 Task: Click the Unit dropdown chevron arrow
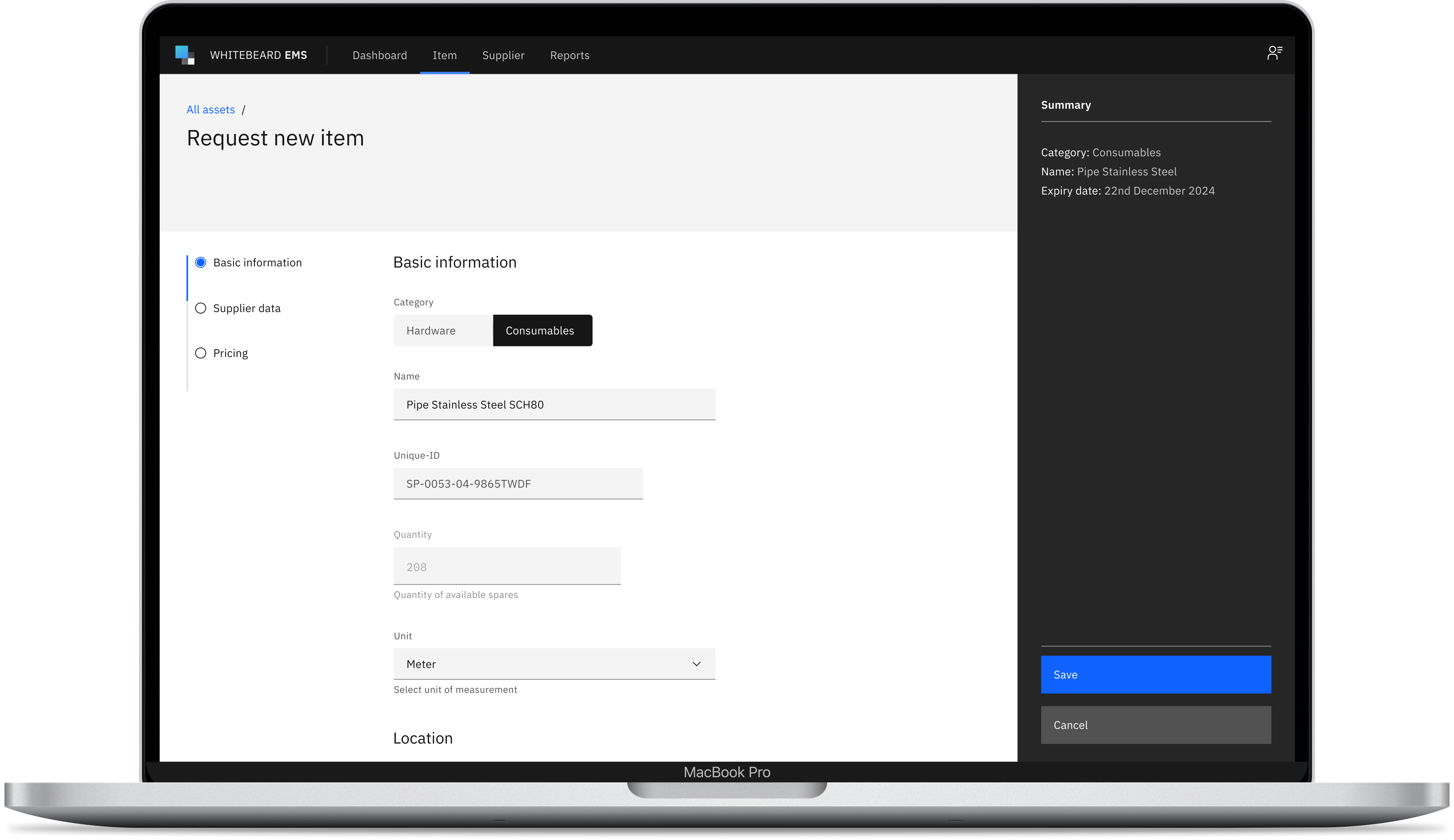coord(696,664)
